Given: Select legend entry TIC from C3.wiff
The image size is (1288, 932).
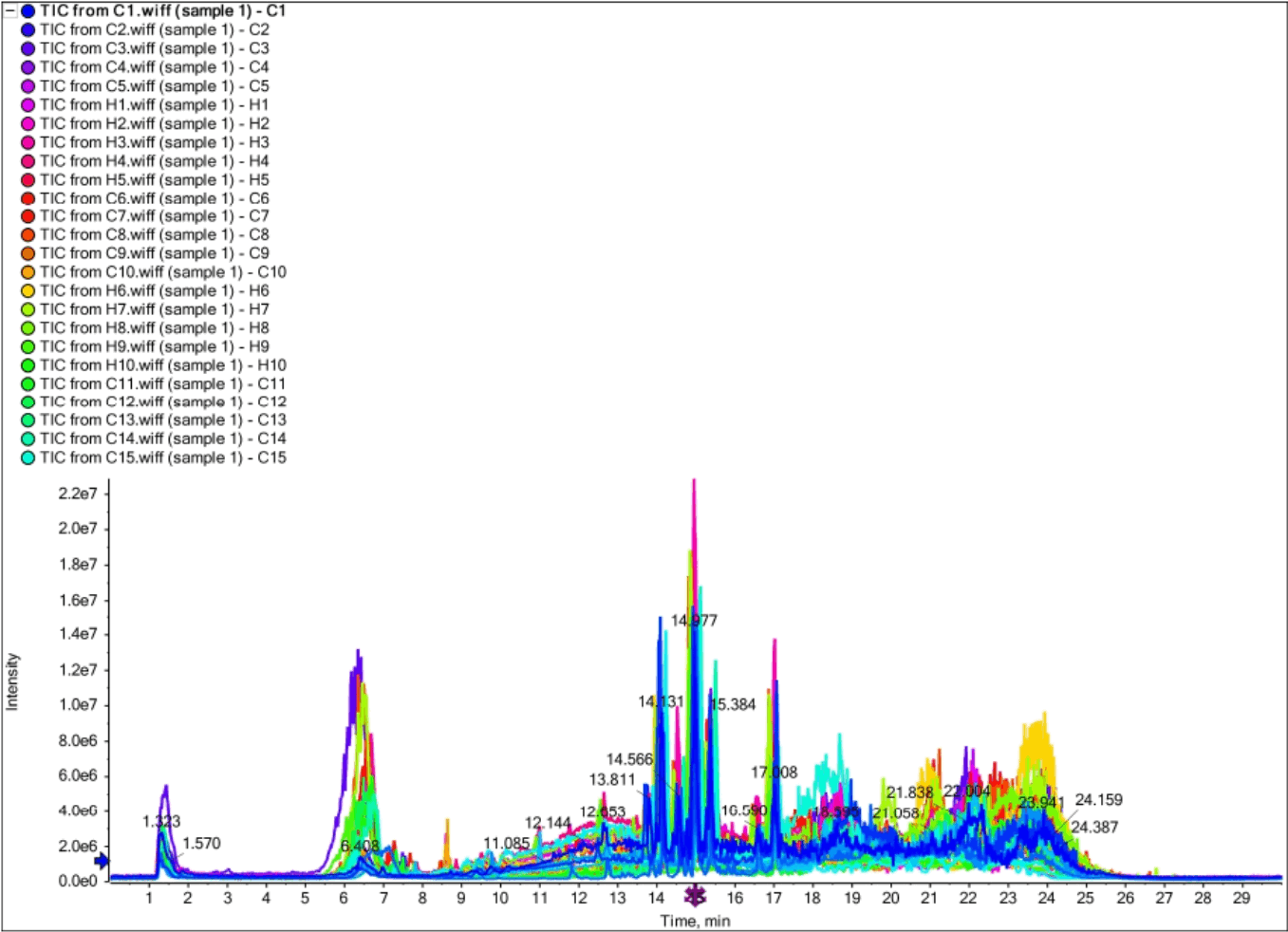Looking at the screenshot, I should (155, 48).
